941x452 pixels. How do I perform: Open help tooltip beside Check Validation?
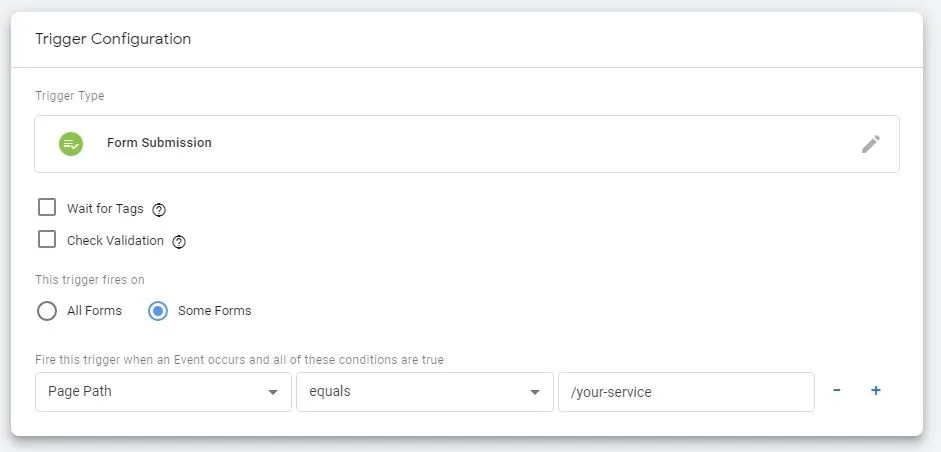pyautogui.click(x=179, y=242)
